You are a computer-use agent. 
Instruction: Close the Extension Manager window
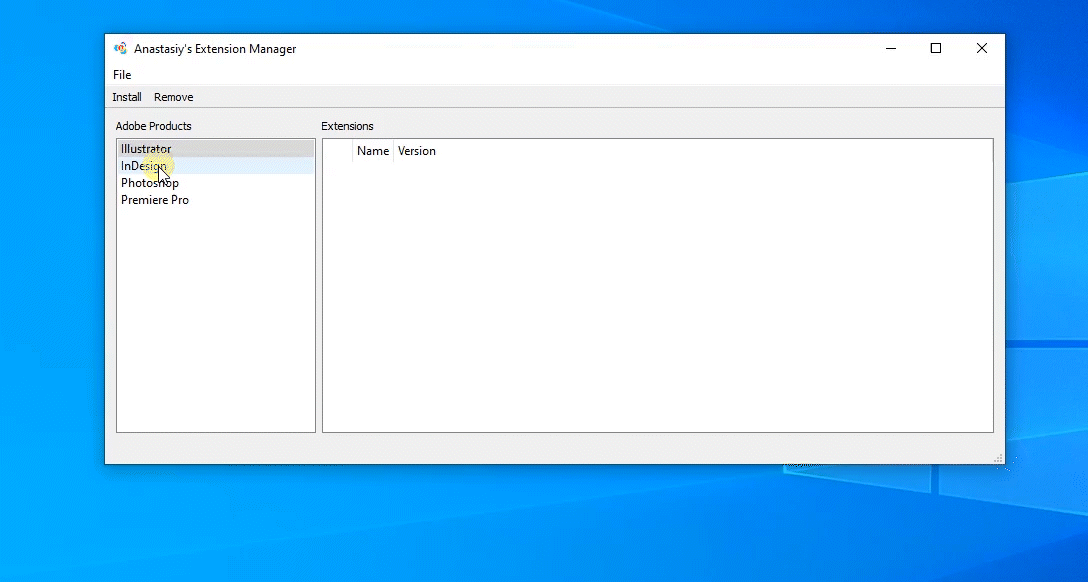pos(982,49)
